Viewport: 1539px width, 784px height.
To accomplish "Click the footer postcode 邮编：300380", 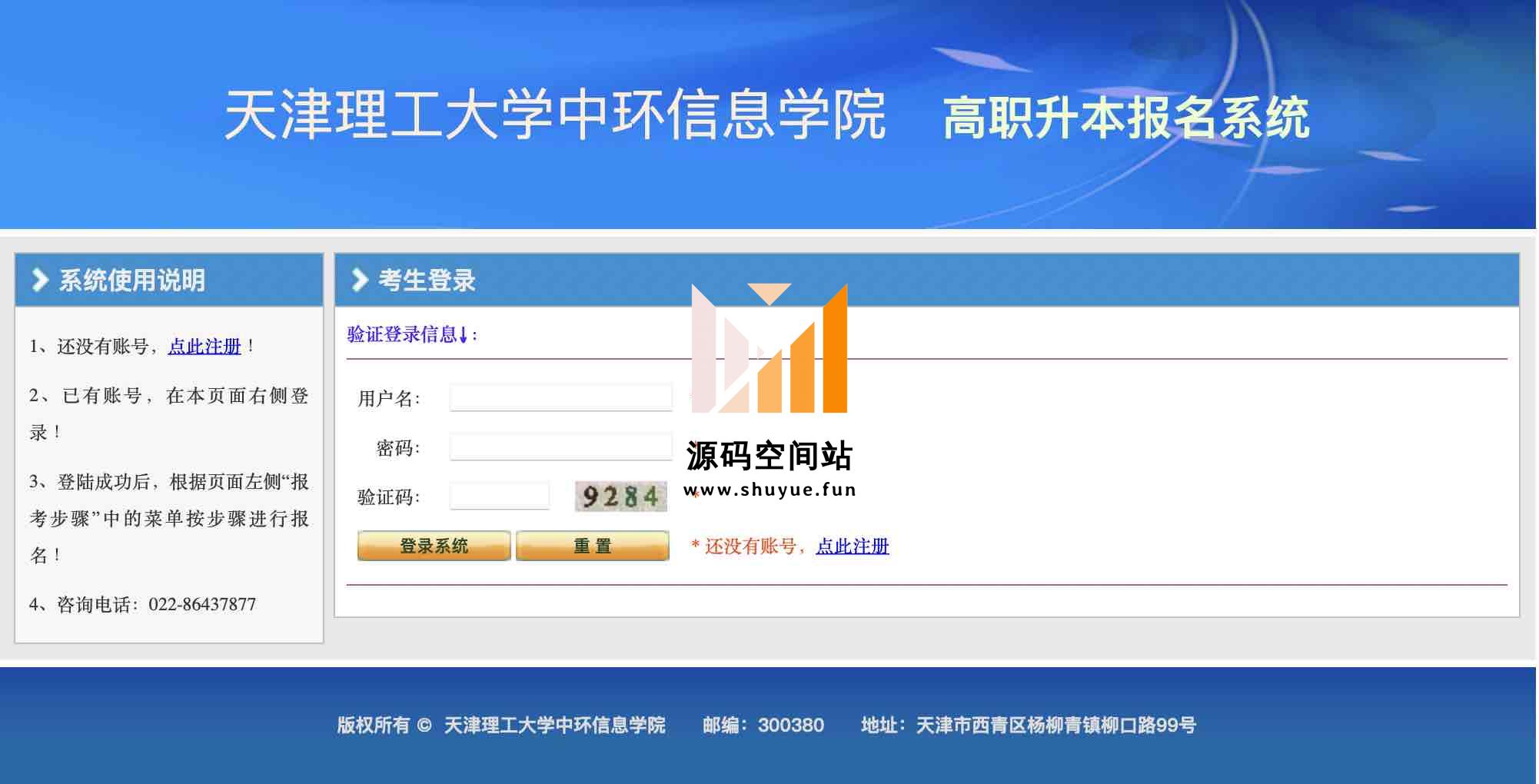I will [x=763, y=725].
